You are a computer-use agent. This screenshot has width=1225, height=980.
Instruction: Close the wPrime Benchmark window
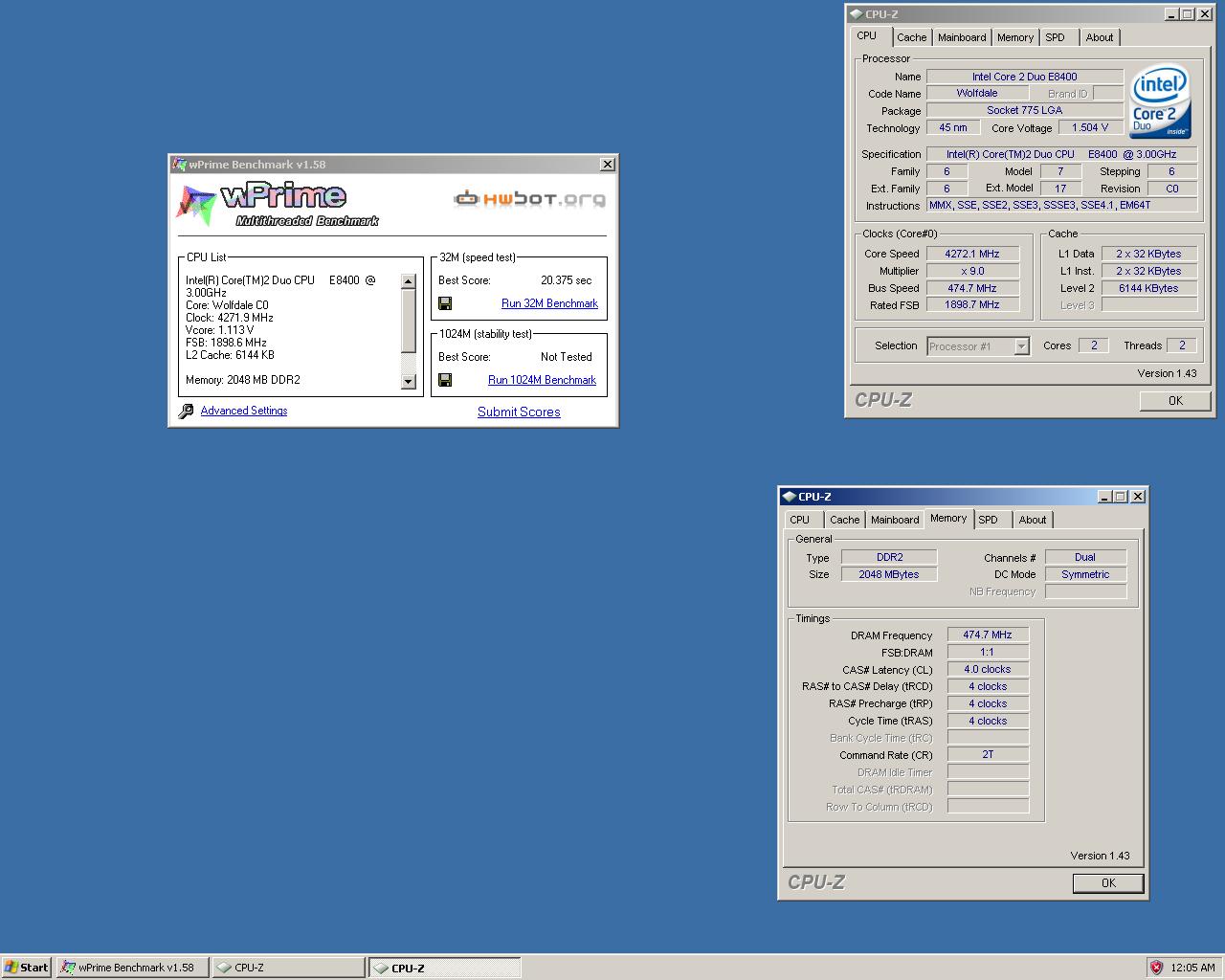coord(607,165)
